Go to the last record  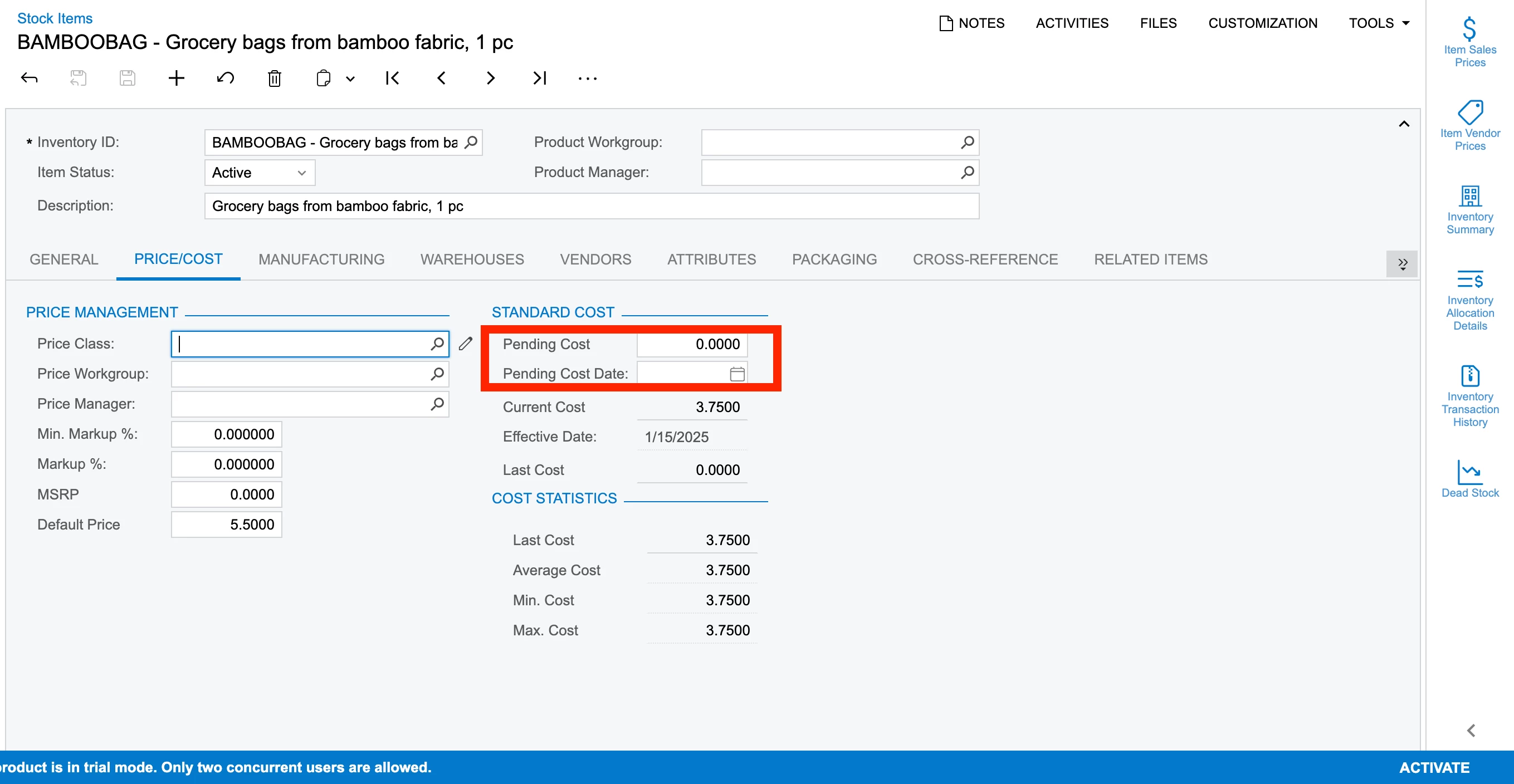540,78
